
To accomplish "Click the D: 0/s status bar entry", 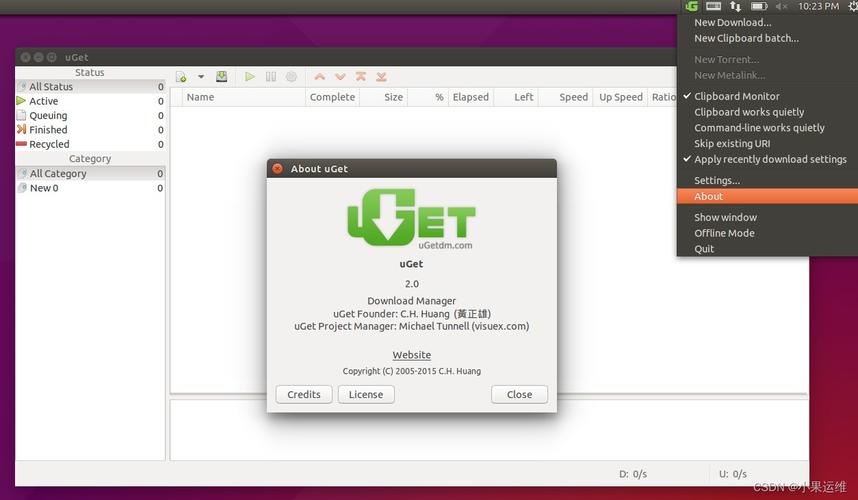I will coord(633,474).
